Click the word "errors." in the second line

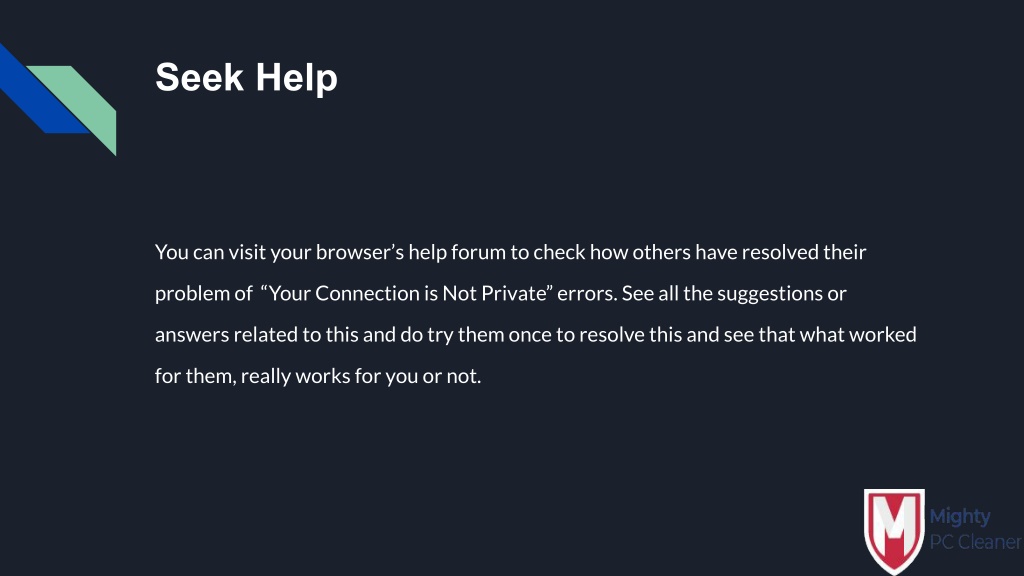pyautogui.click(x=587, y=294)
